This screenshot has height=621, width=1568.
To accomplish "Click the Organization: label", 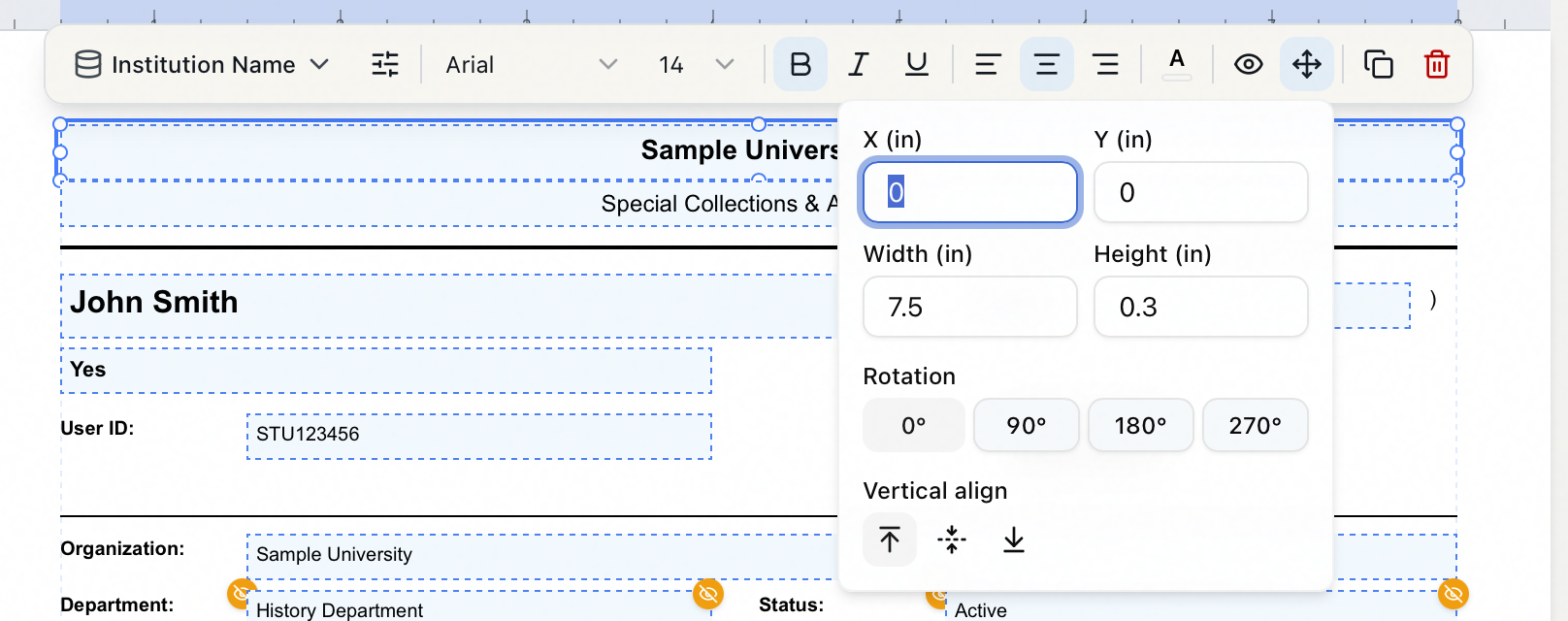I will pos(122,548).
